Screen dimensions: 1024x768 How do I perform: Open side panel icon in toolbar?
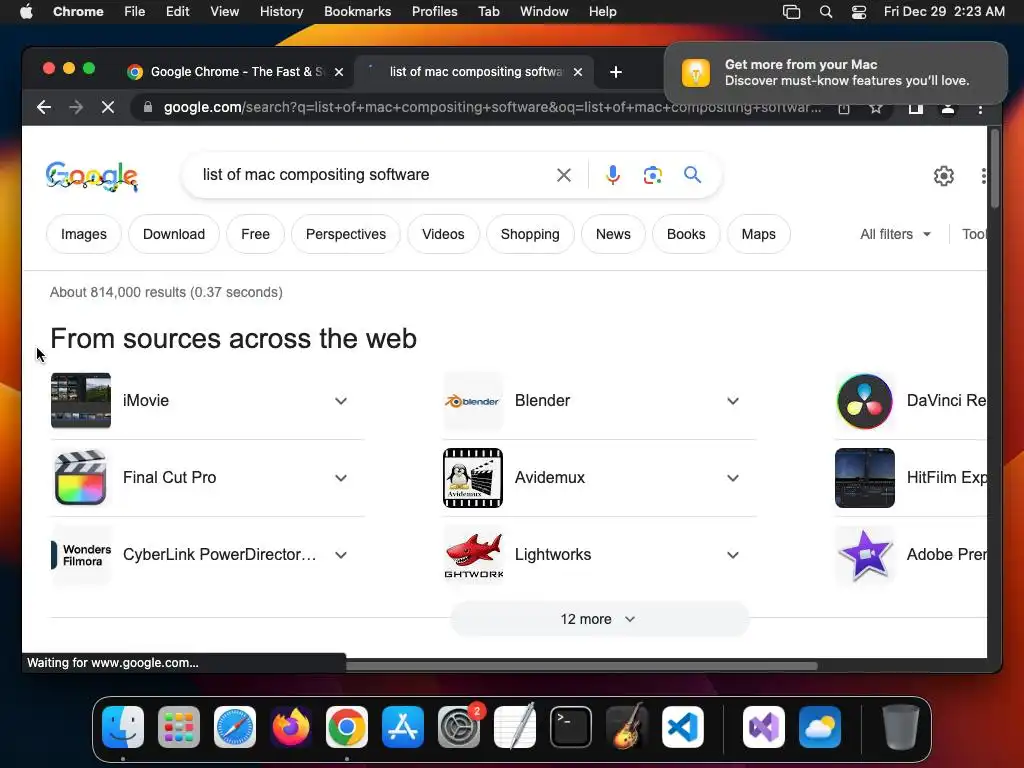pos(916,108)
